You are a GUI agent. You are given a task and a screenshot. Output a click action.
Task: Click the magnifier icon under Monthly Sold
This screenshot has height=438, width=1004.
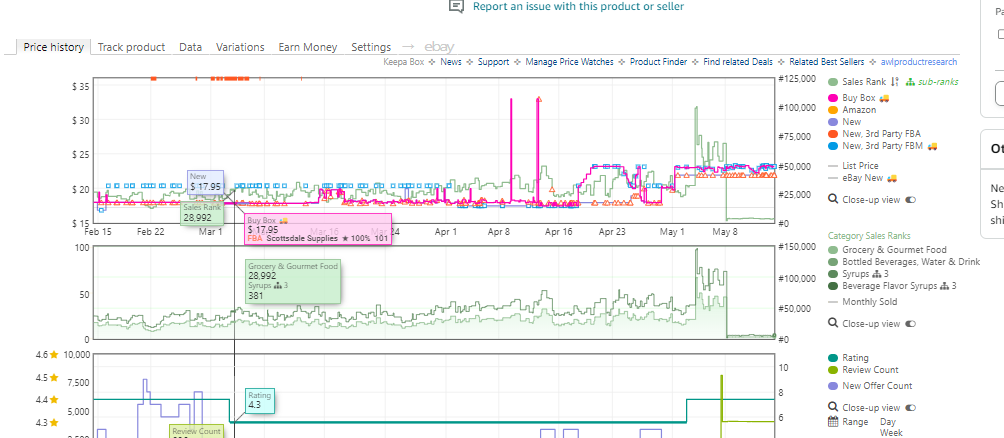click(x=833, y=323)
